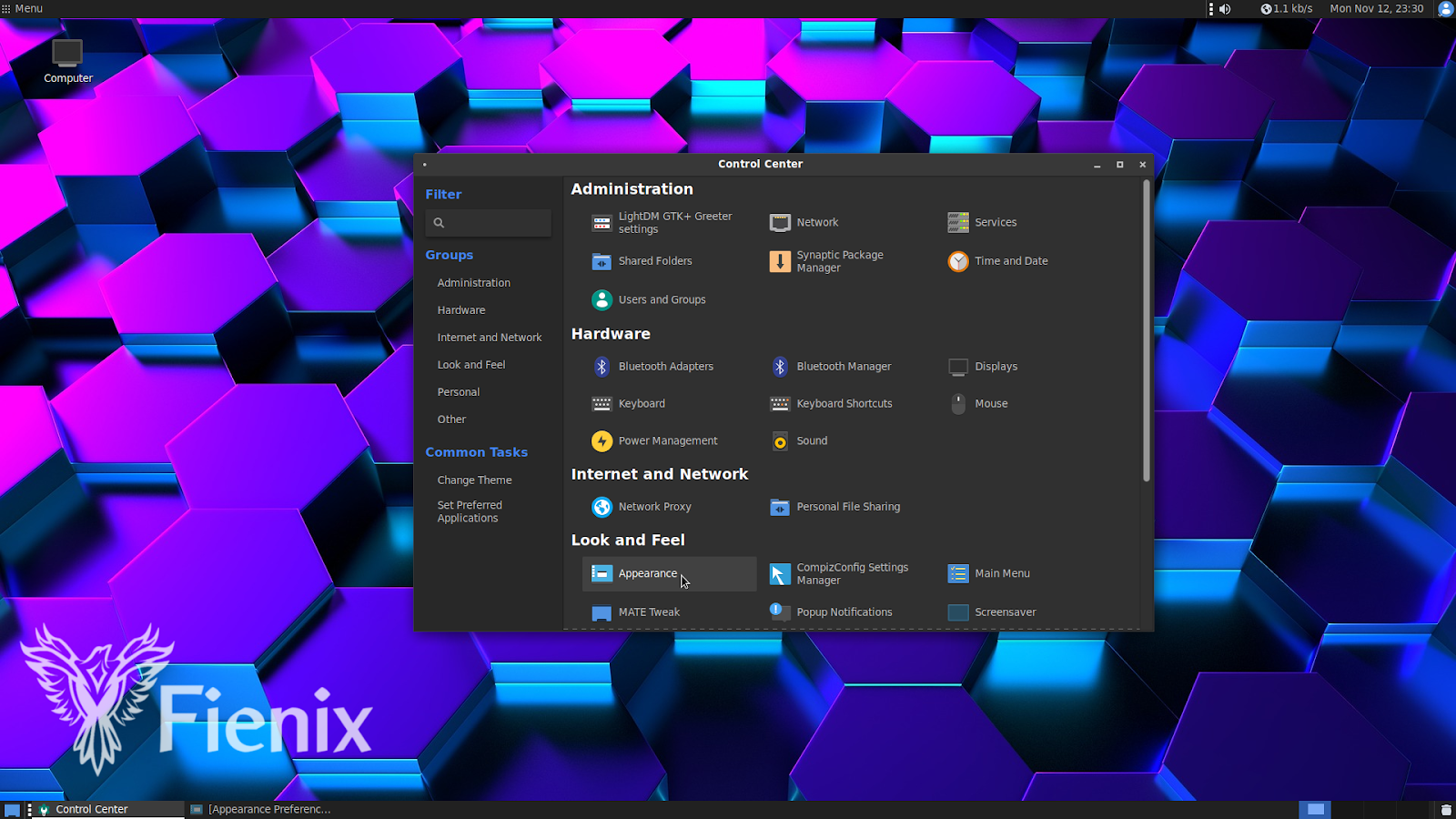Open Screensaver preferences
The height and width of the screenshot is (819, 1456).
coord(1006,612)
